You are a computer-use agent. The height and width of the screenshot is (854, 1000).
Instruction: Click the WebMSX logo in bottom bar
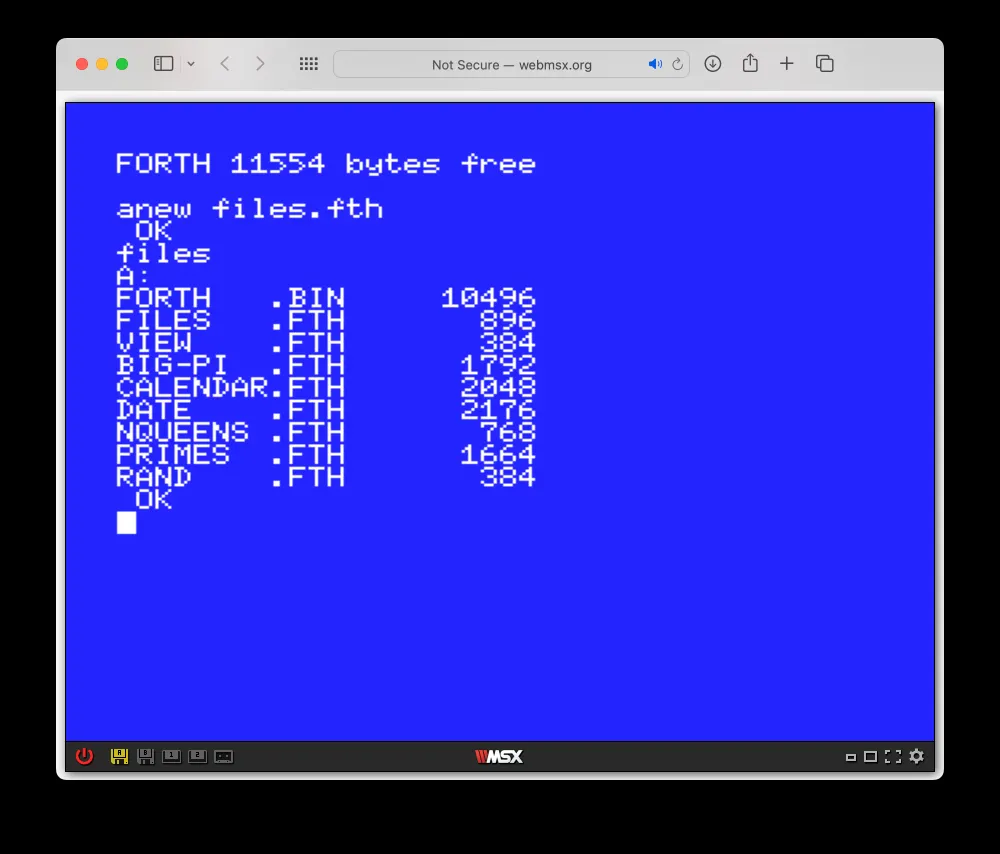click(x=499, y=757)
